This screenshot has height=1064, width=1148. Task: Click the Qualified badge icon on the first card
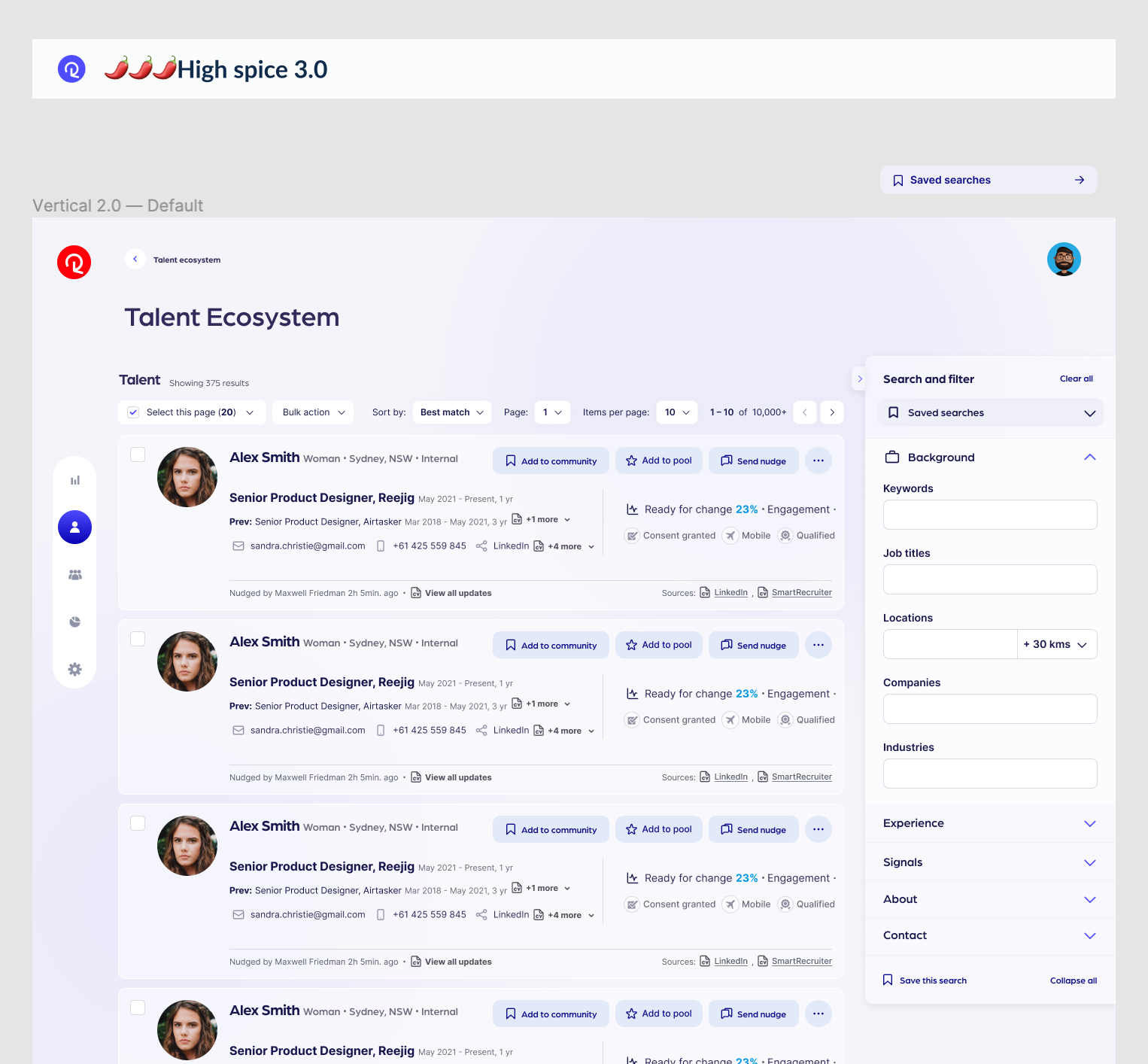point(785,536)
